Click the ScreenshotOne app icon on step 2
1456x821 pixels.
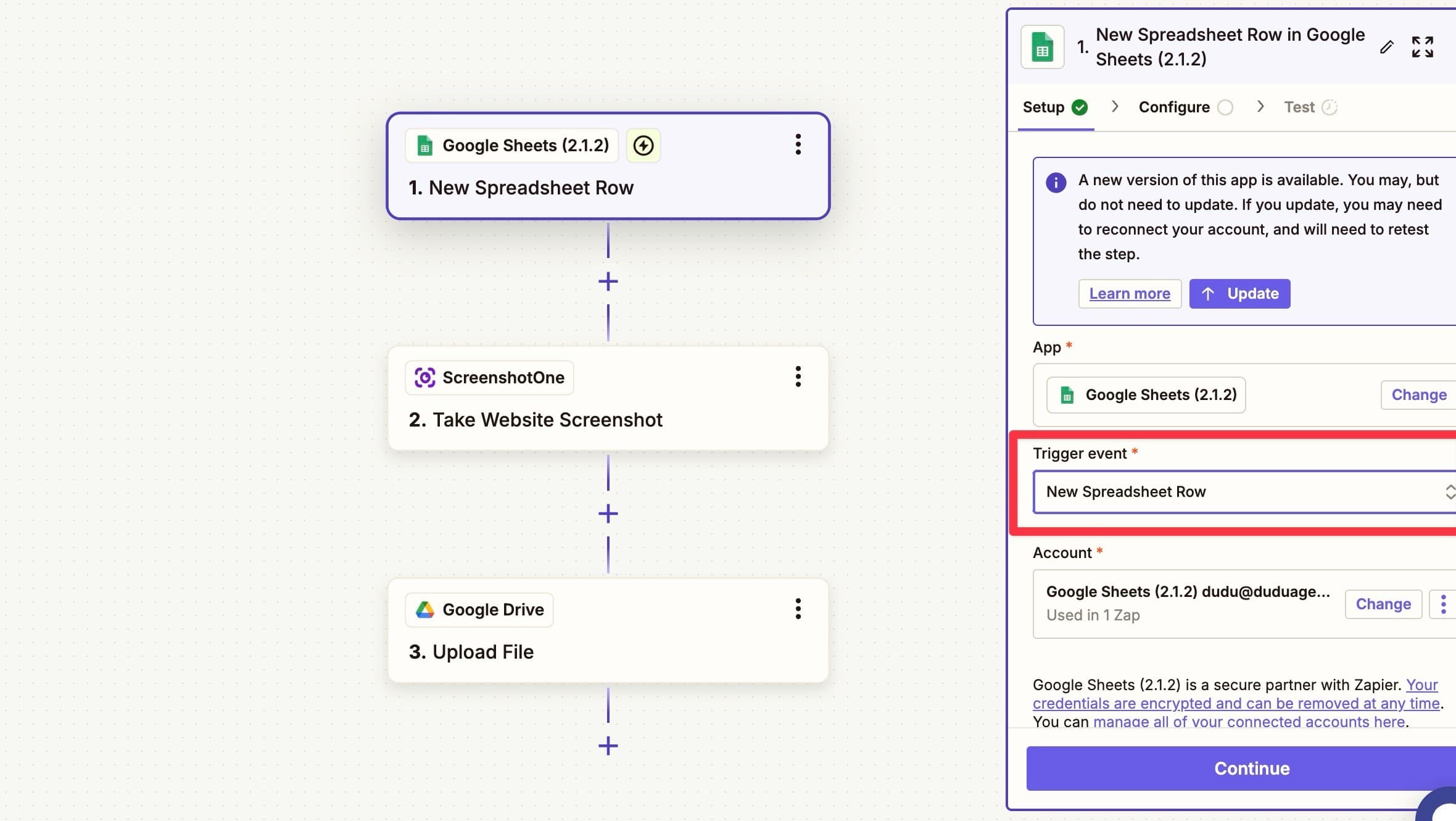(425, 378)
